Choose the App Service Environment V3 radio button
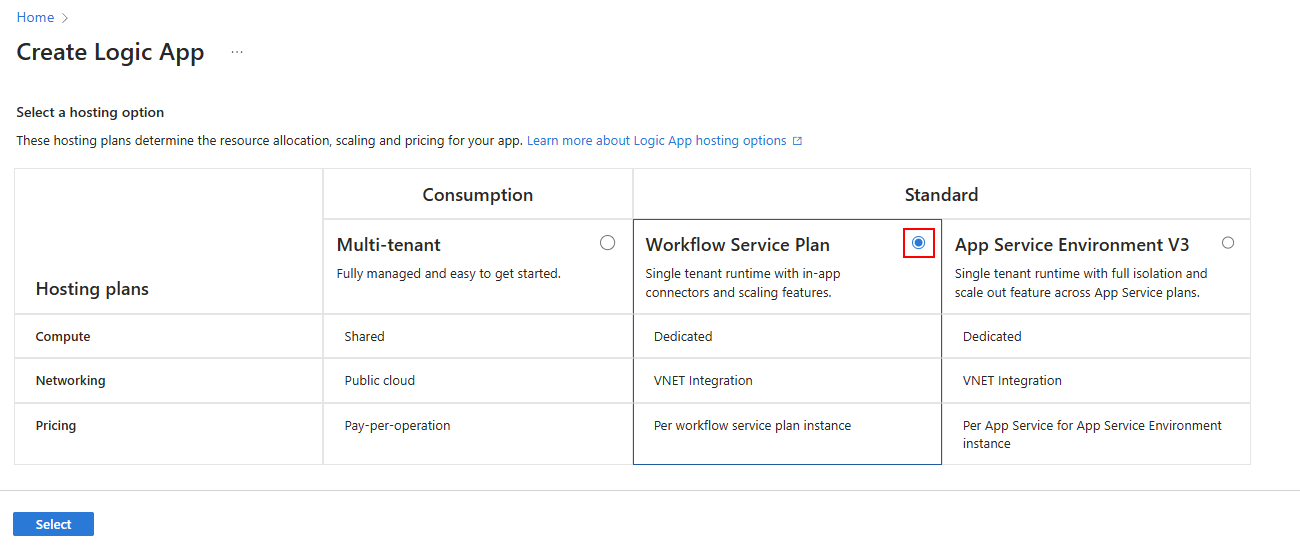 pyautogui.click(x=1228, y=243)
